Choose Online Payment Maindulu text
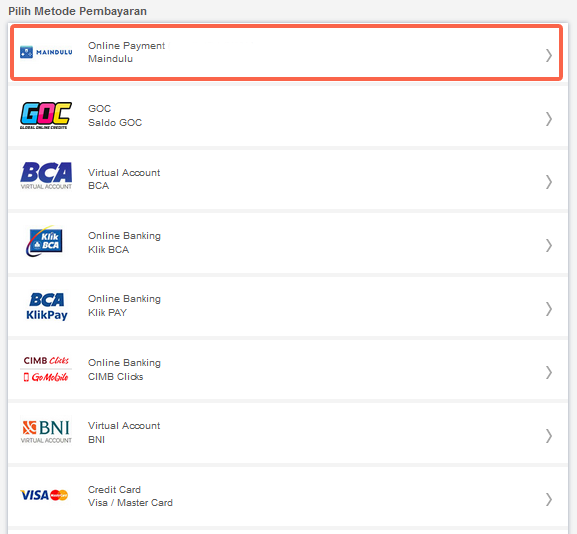 click(126, 52)
